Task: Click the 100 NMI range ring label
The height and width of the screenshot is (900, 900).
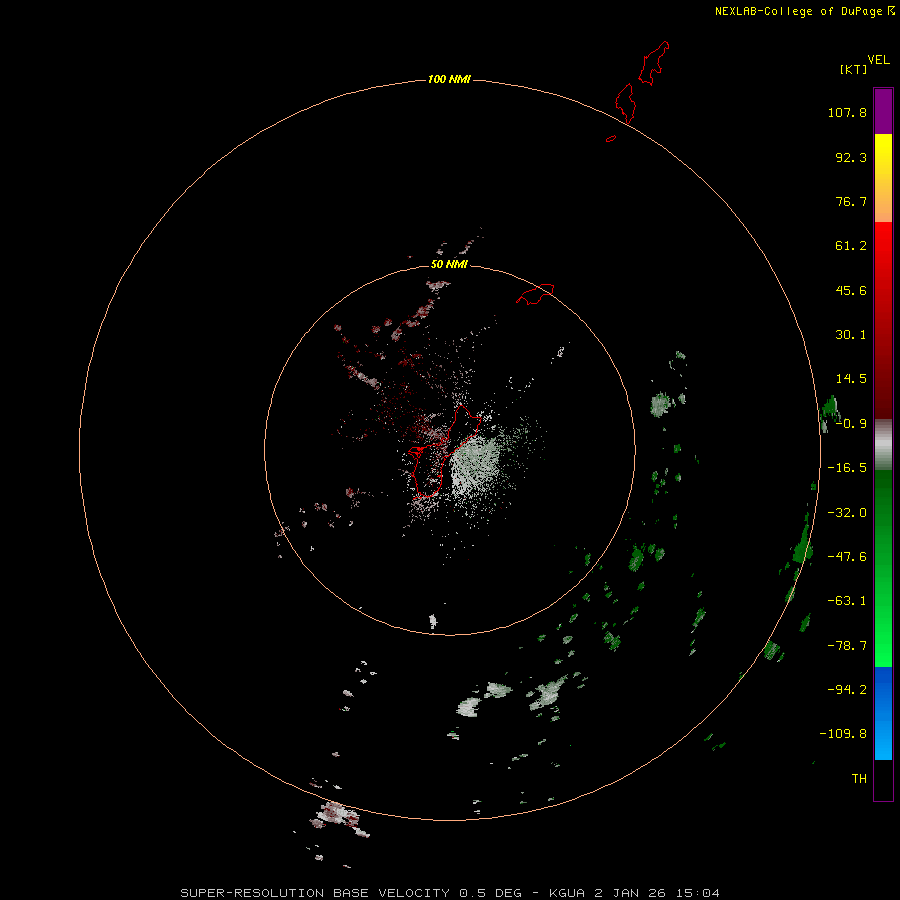Action: point(449,79)
